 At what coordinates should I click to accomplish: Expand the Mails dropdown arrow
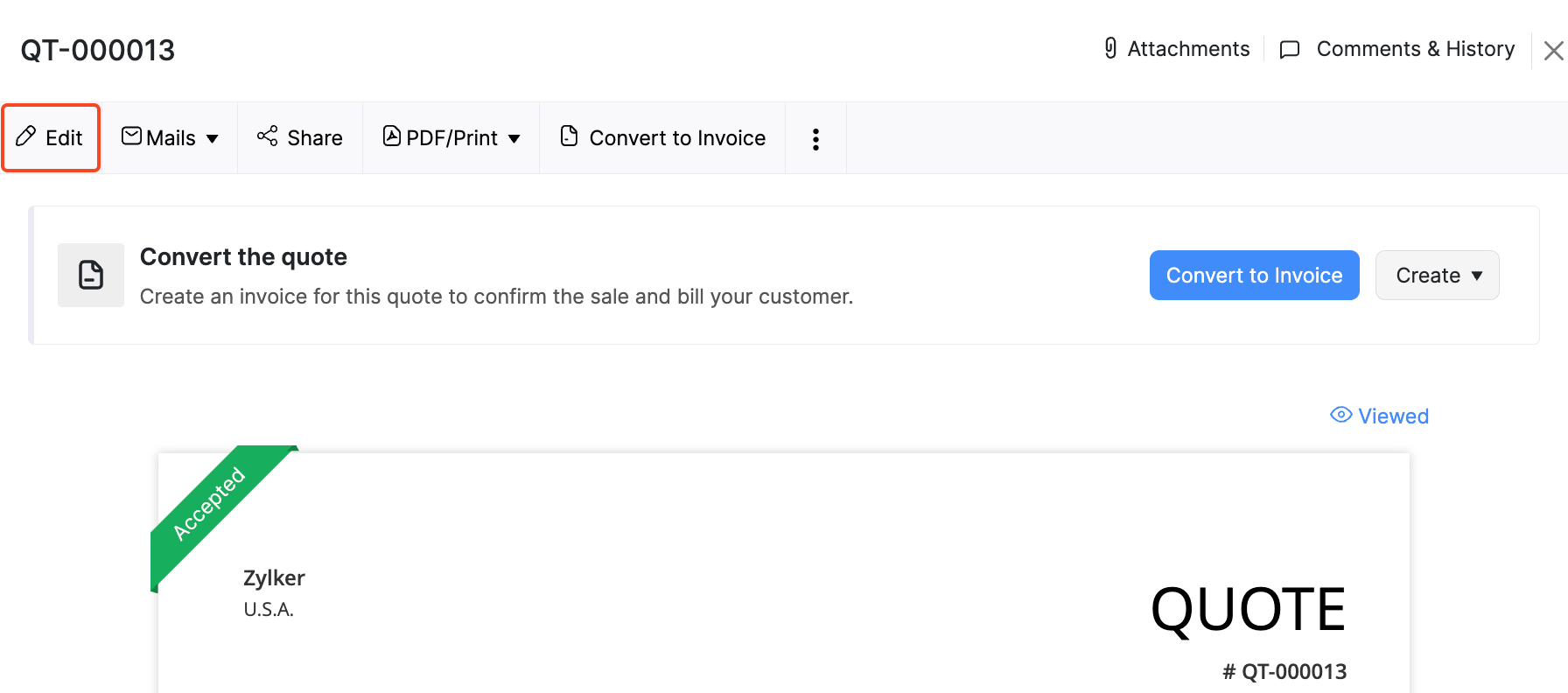pyautogui.click(x=213, y=138)
